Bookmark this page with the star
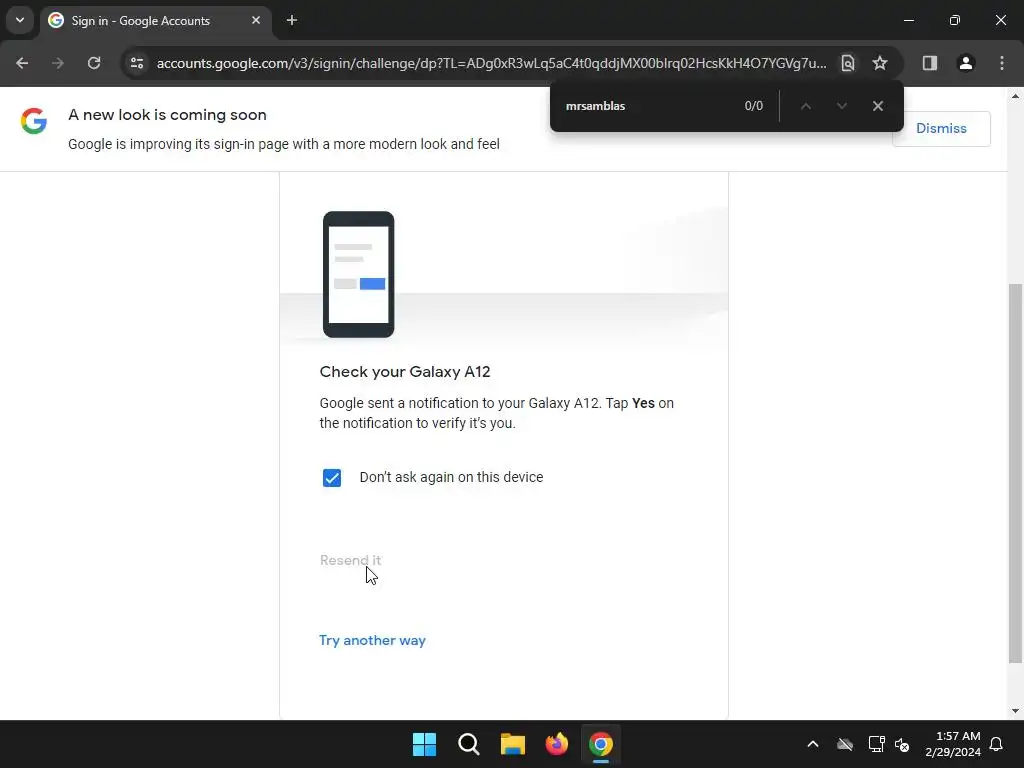 tap(880, 63)
